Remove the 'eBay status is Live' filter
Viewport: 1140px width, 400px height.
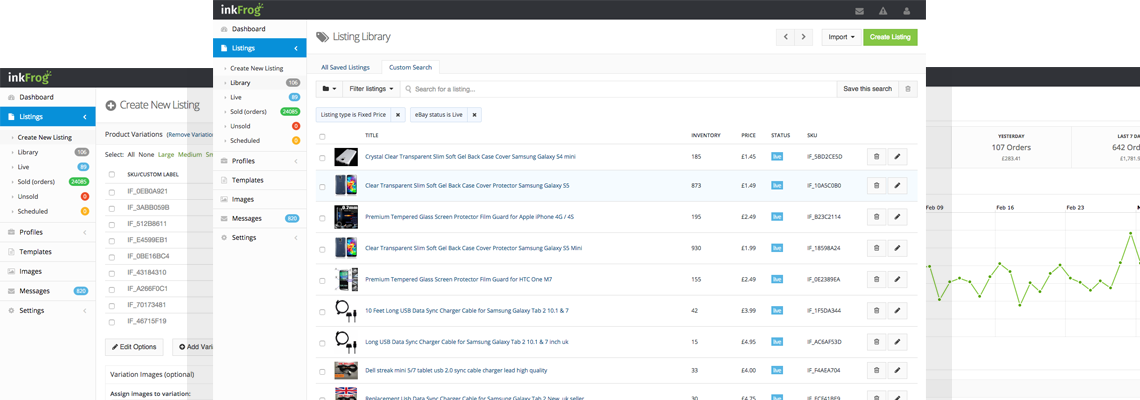coord(474,115)
